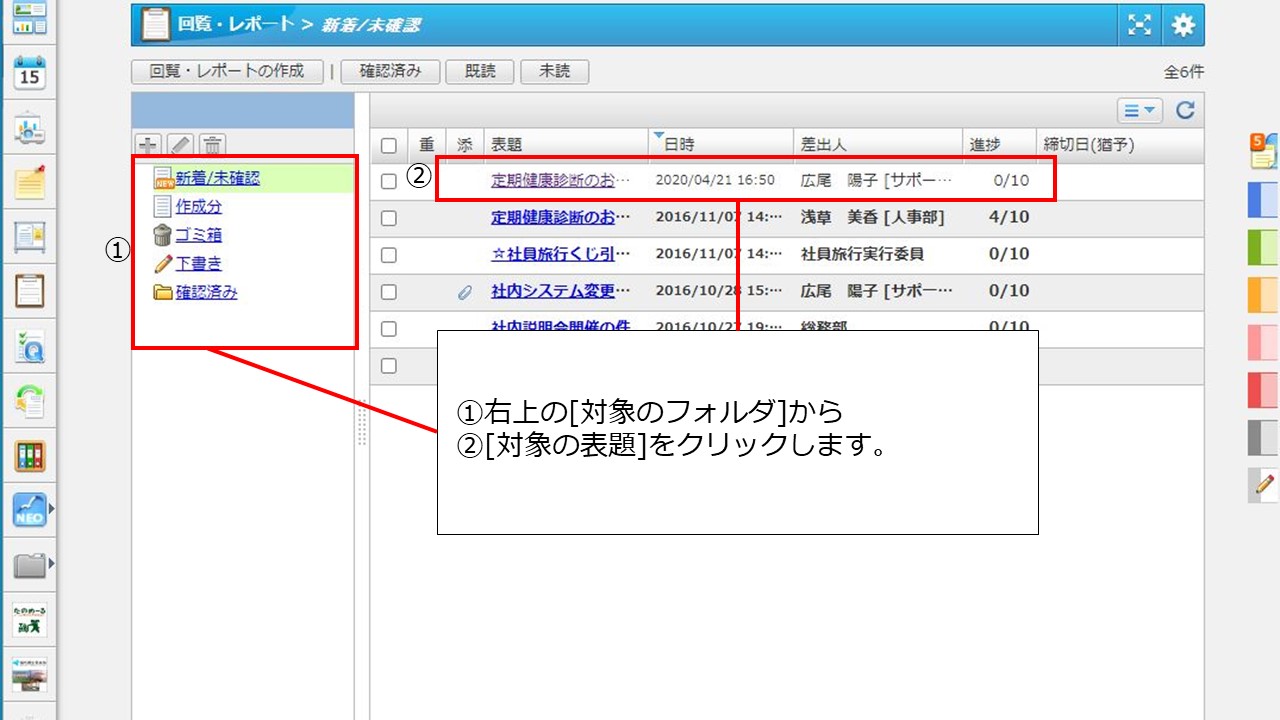
Task: Open the NEO chart icon in sidebar
Action: point(29,510)
